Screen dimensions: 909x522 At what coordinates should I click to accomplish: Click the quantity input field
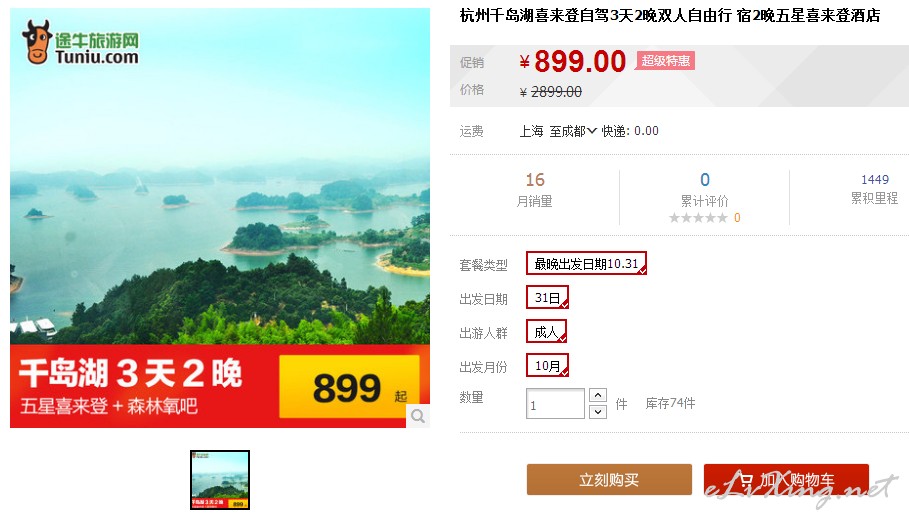click(555, 404)
